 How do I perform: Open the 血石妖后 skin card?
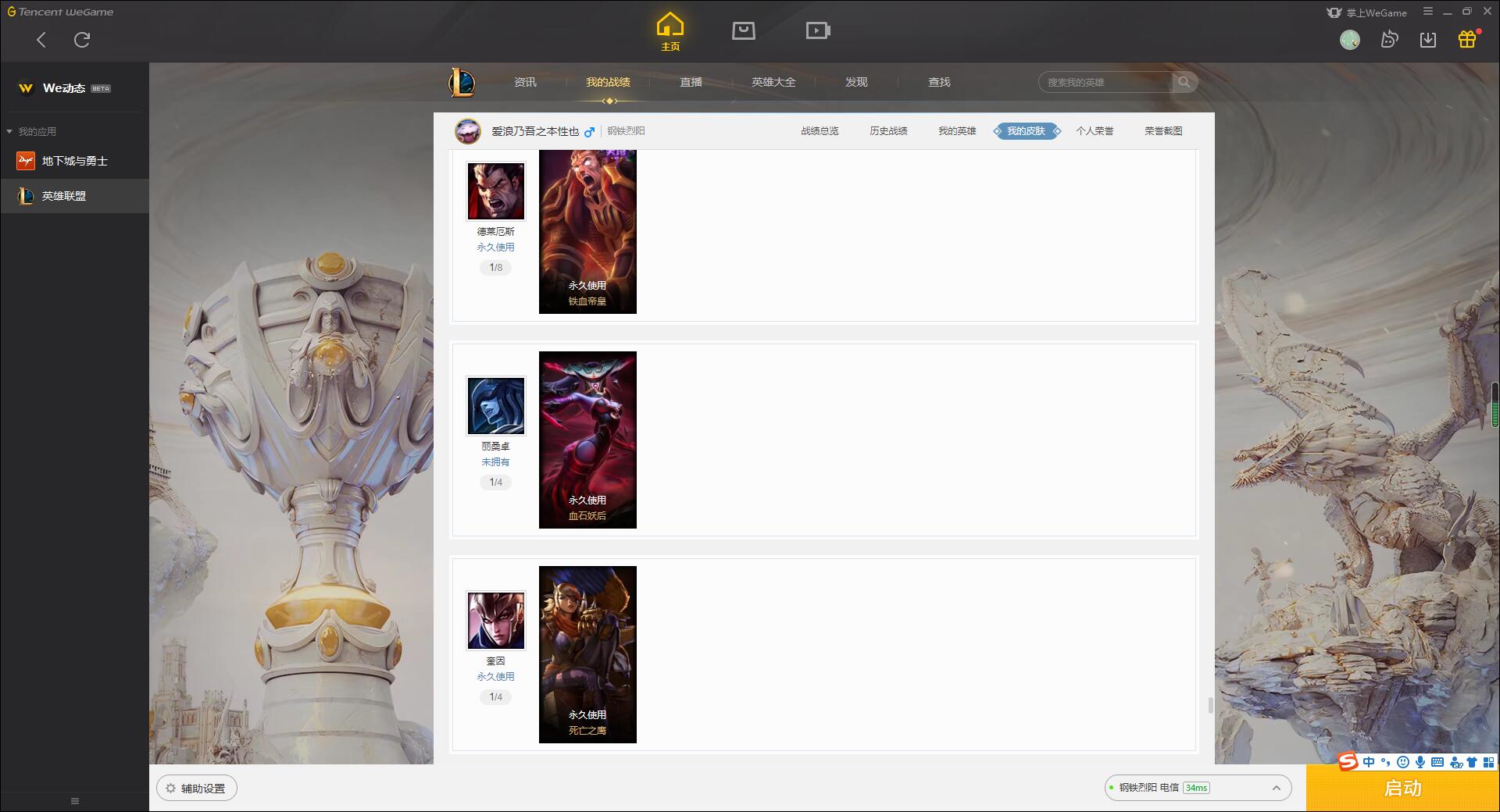tap(587, 440)
